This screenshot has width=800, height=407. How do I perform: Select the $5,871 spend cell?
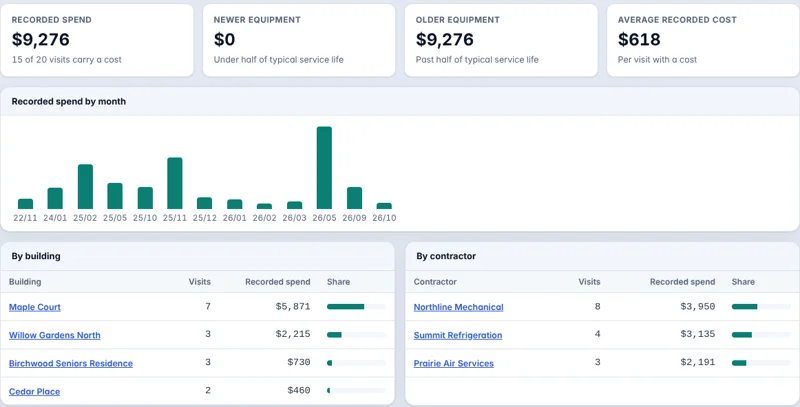point(293,307)
